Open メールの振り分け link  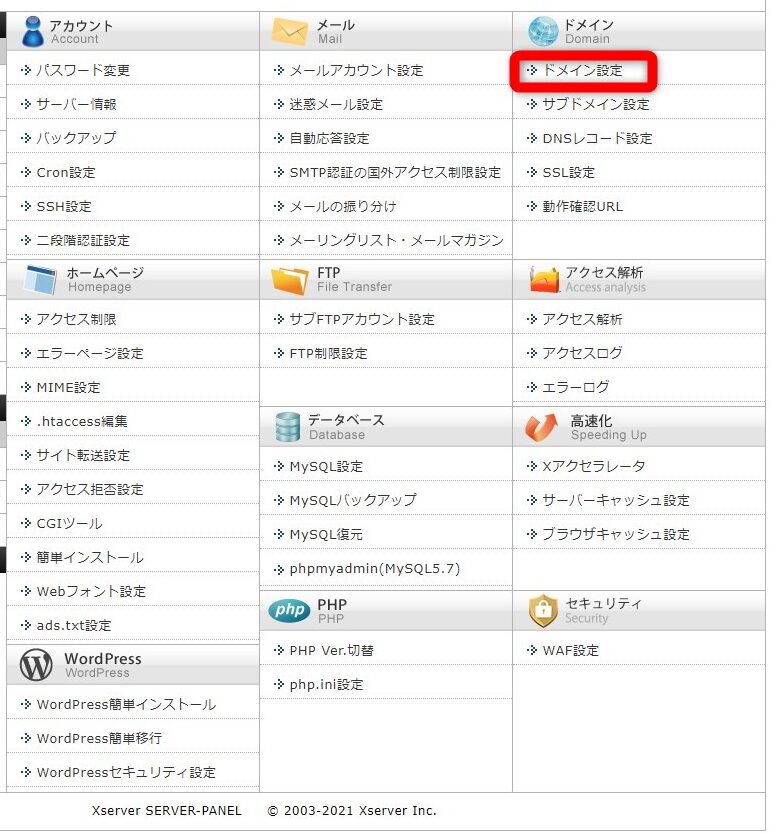point(343,207)
